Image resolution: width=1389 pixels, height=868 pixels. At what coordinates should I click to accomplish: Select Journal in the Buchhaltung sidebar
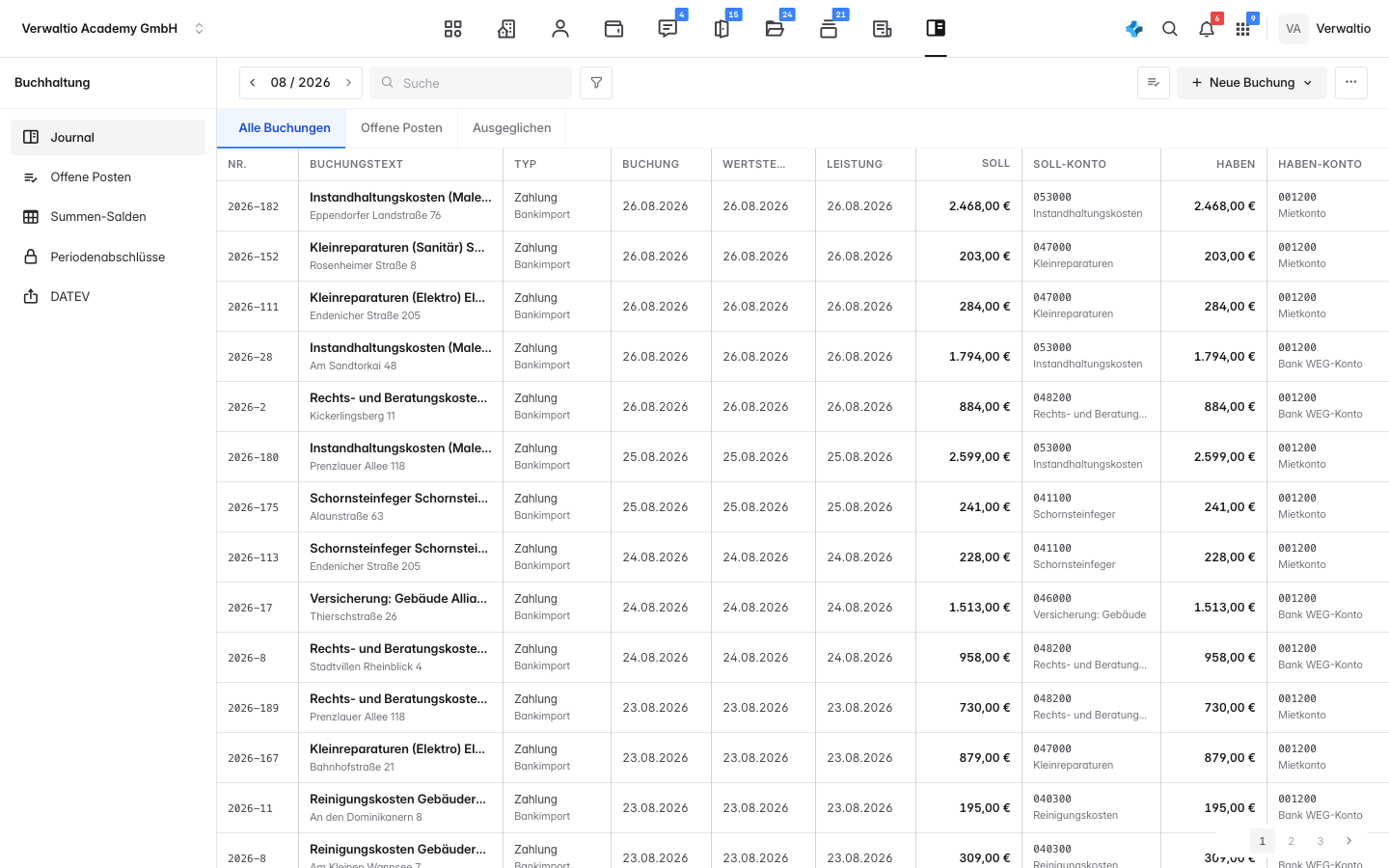tap(108, 137)
